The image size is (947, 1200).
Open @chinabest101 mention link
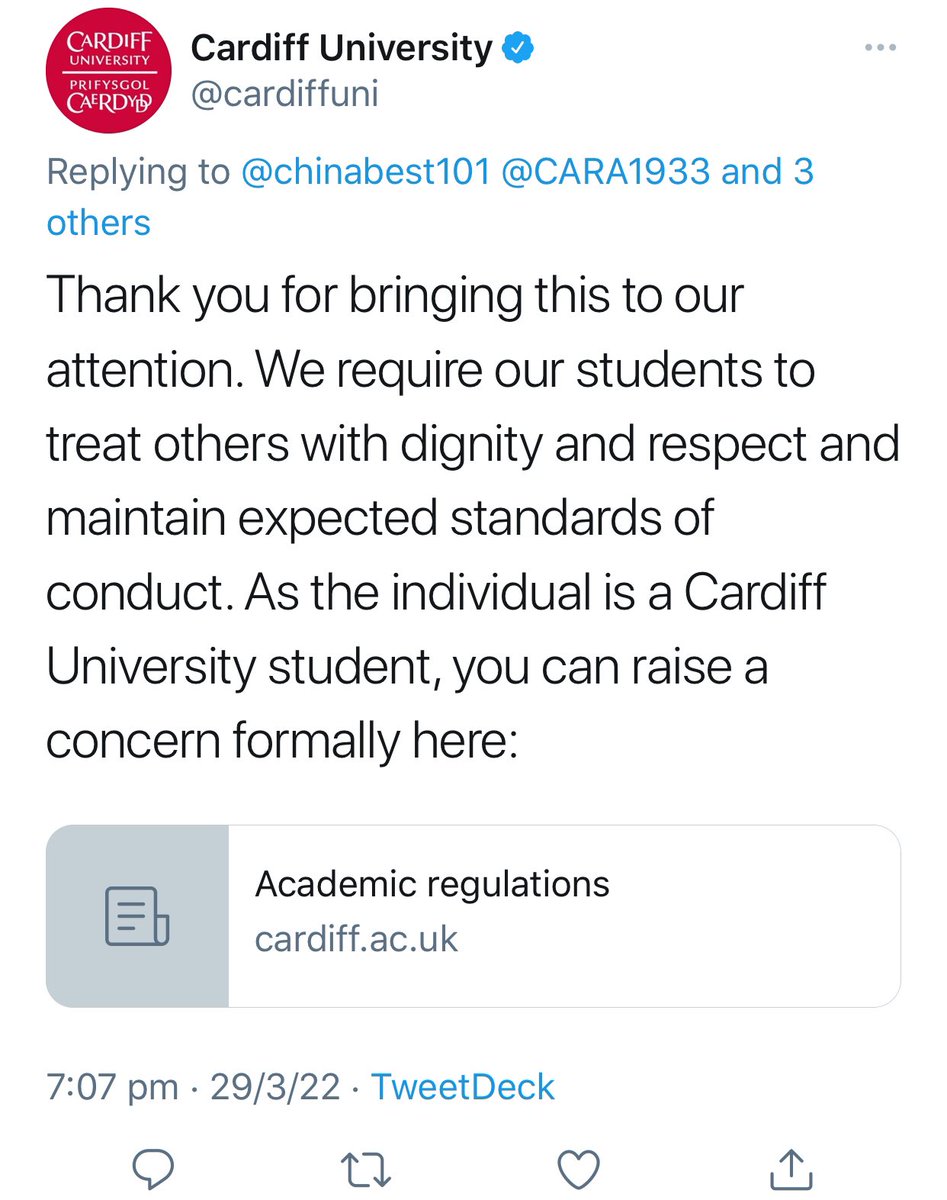point(366,172)
